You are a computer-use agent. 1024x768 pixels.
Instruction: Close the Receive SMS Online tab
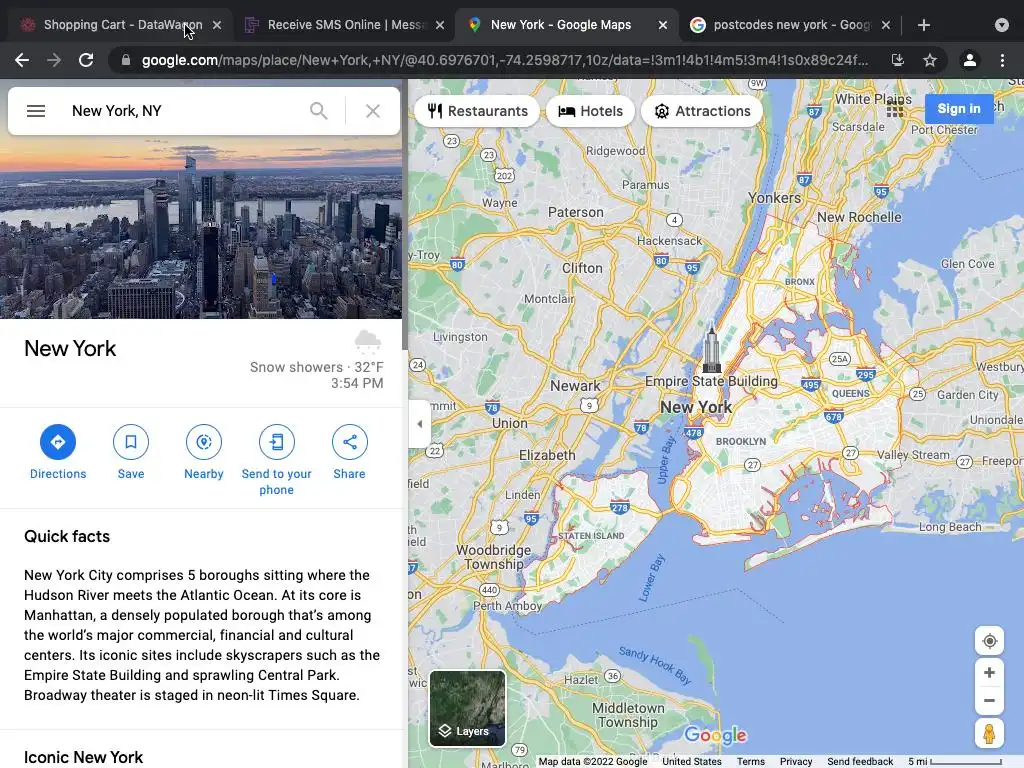(x=440, y=25)
